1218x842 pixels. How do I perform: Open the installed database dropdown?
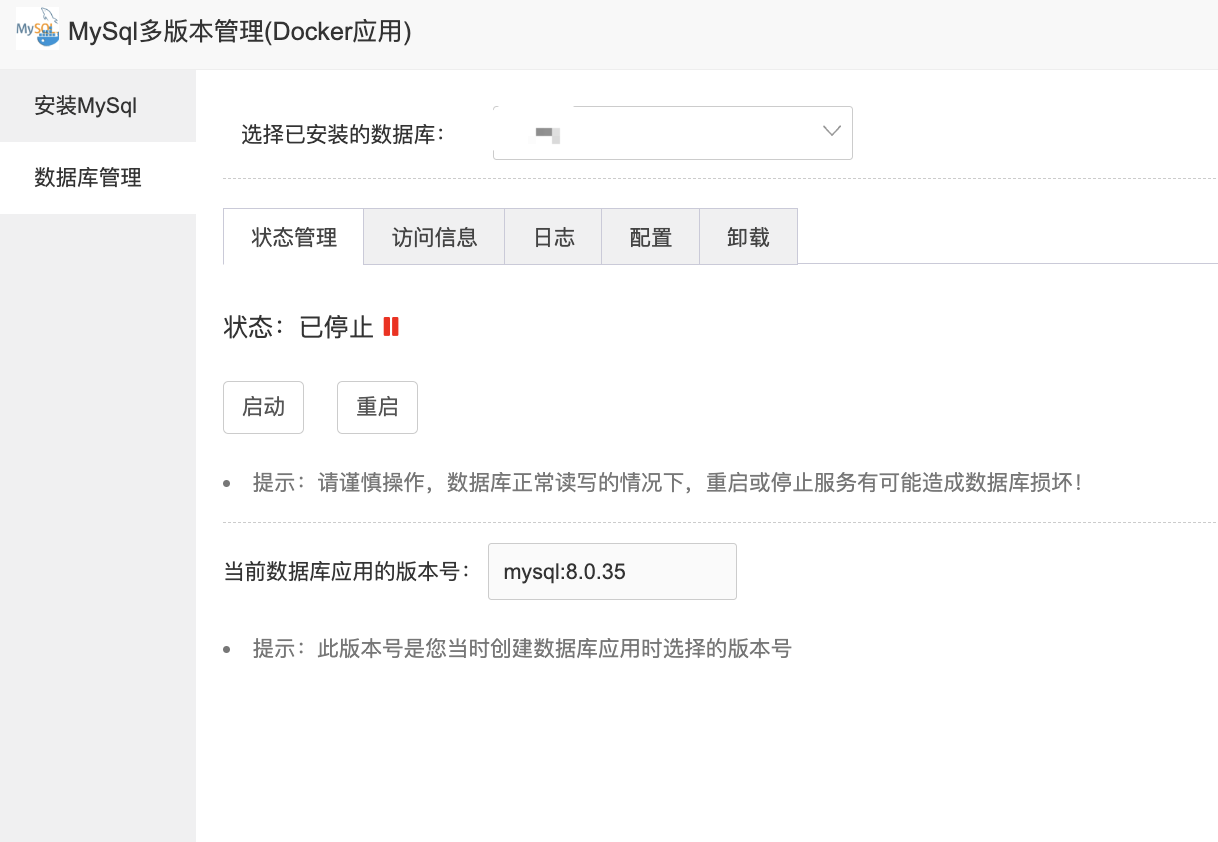(673, 133)
